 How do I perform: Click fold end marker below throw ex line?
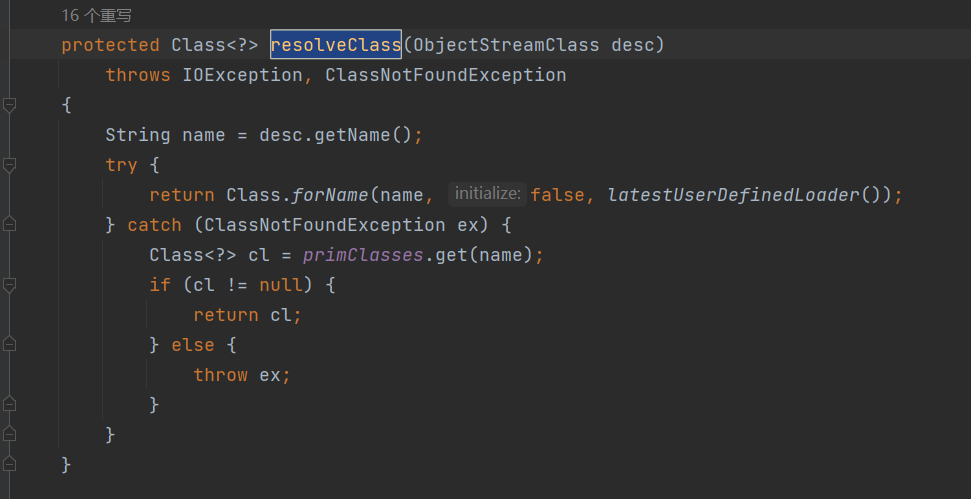tap(9, 405)
